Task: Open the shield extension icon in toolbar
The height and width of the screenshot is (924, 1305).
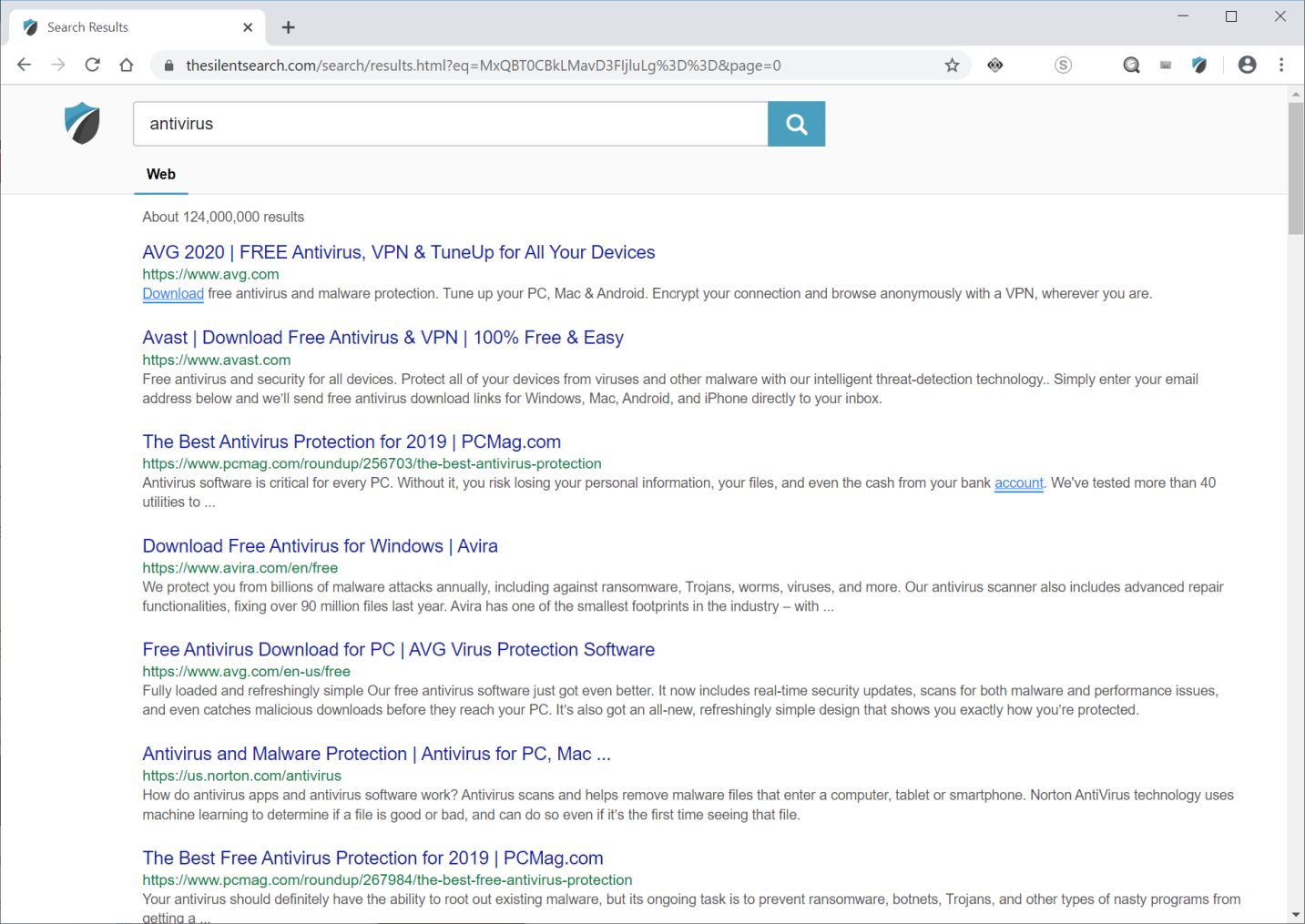Action: pyautogui.click(x=1199, y=65)
